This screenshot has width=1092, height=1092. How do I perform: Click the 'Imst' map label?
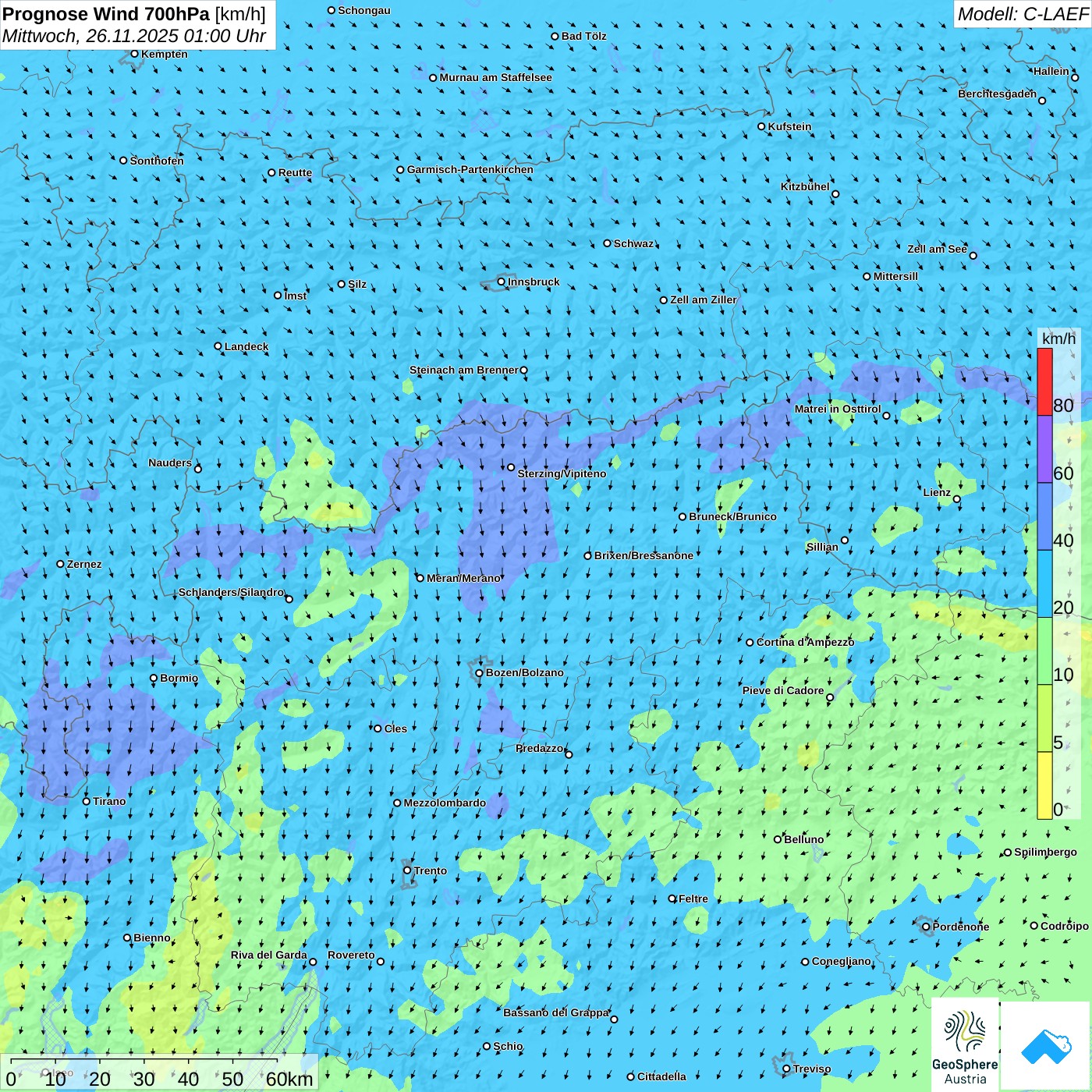(x=296, y=296)
